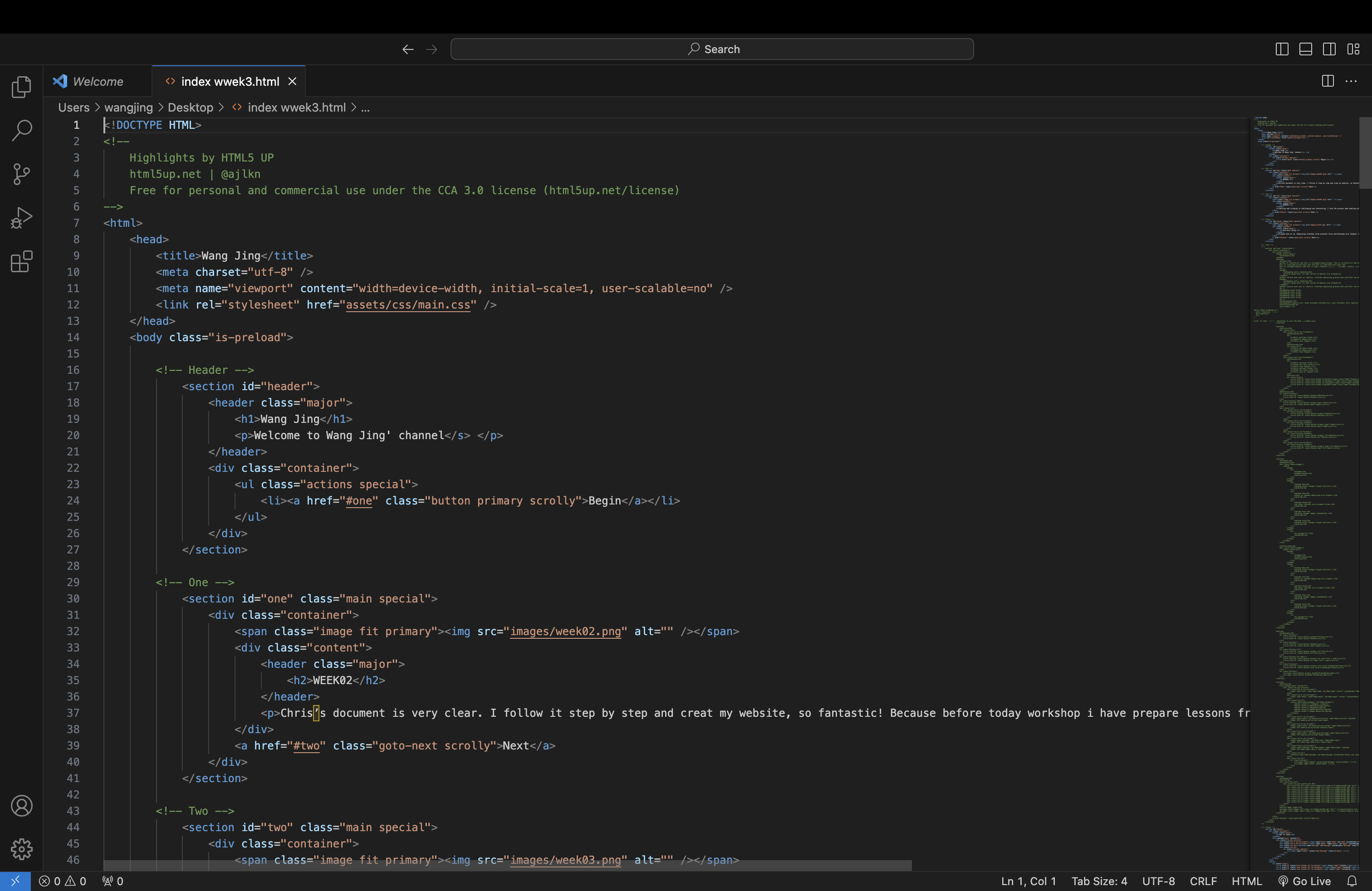
Task: Toggle Secondary Side Bar visibility
Action: click(1329, 49)
